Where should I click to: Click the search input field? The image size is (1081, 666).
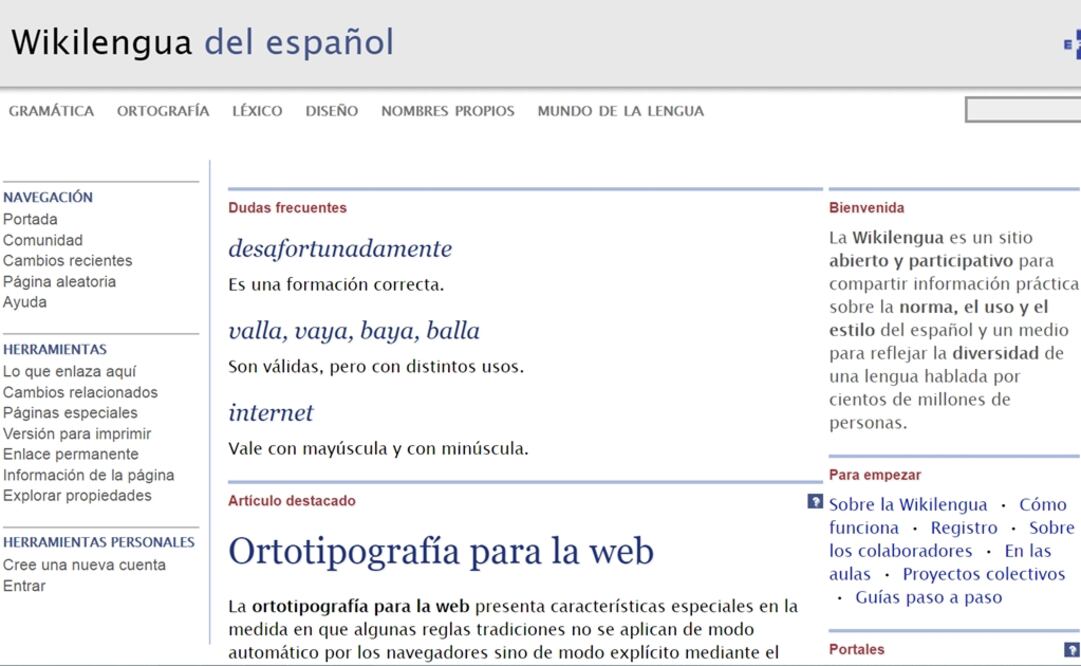(x=1023, y=110)
